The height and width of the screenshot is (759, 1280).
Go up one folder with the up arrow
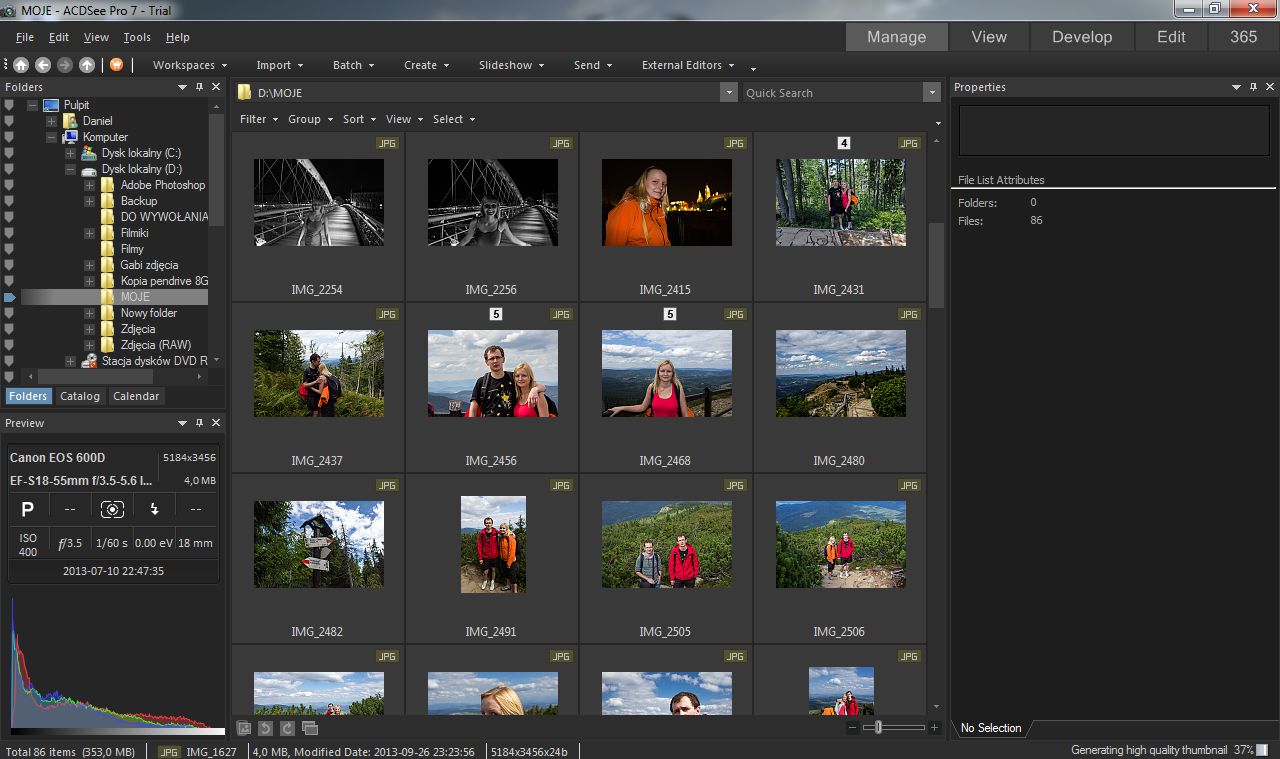[87, 65]
